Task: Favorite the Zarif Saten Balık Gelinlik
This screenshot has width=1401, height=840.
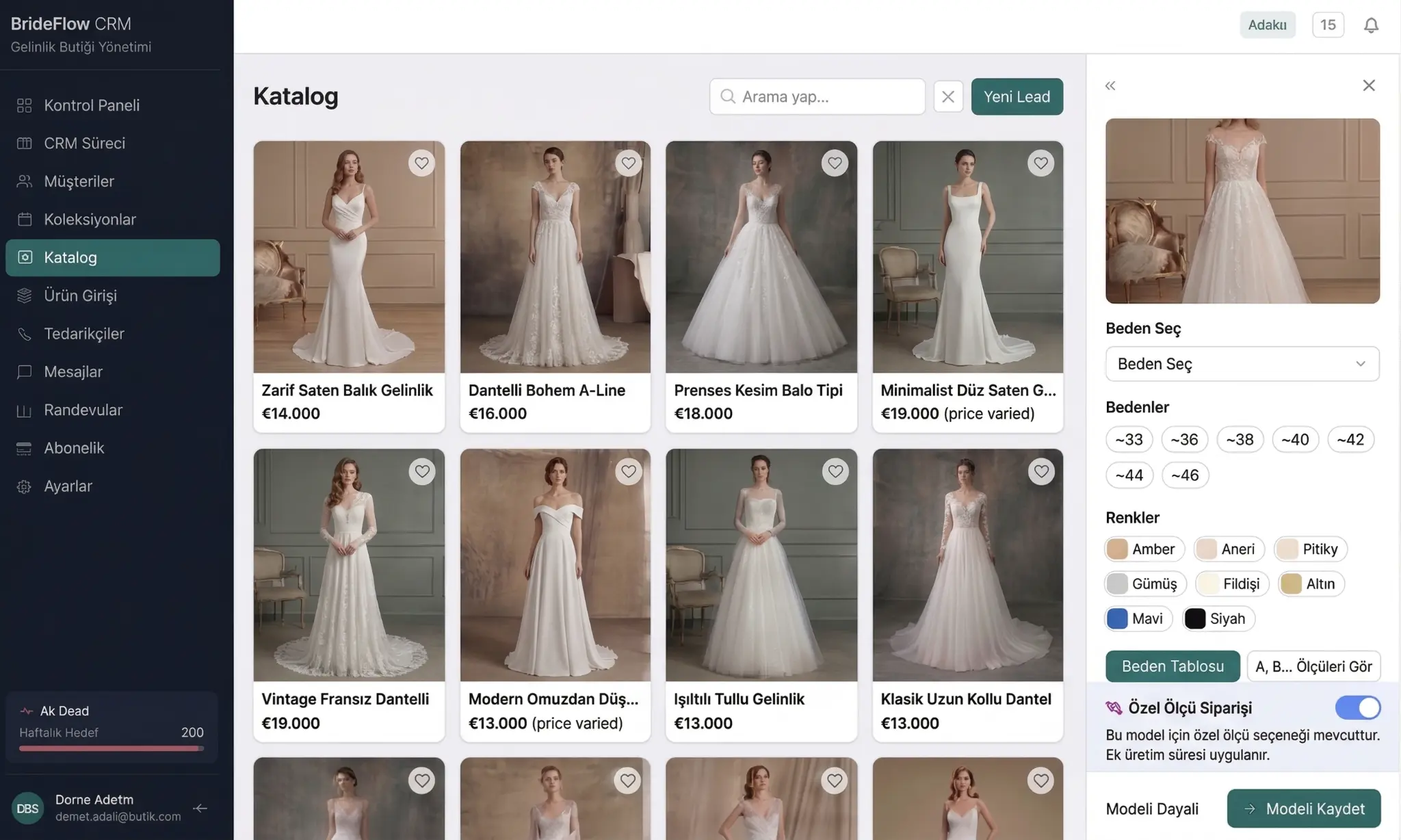Action: coord(421,163)
